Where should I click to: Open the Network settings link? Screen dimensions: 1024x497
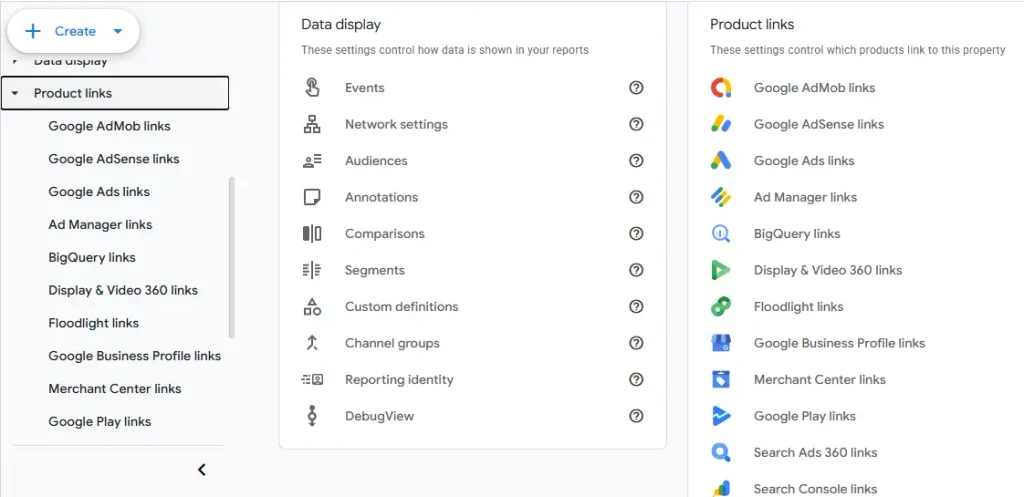tap(396, 124)
